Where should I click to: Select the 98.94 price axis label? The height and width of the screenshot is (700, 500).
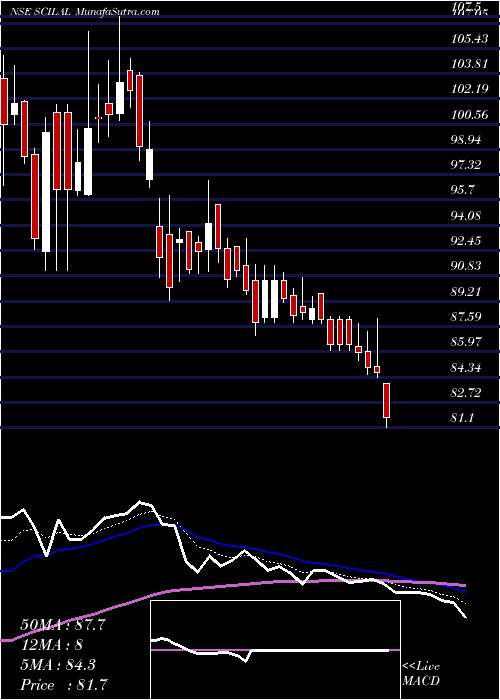[467, 140]
